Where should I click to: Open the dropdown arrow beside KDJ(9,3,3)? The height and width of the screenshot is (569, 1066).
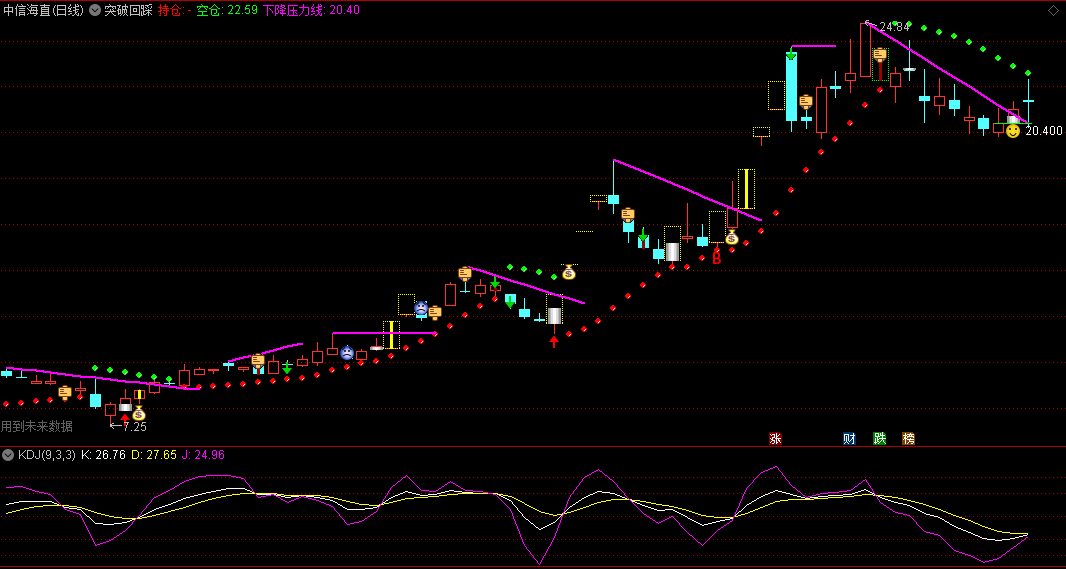click(8, 454)
